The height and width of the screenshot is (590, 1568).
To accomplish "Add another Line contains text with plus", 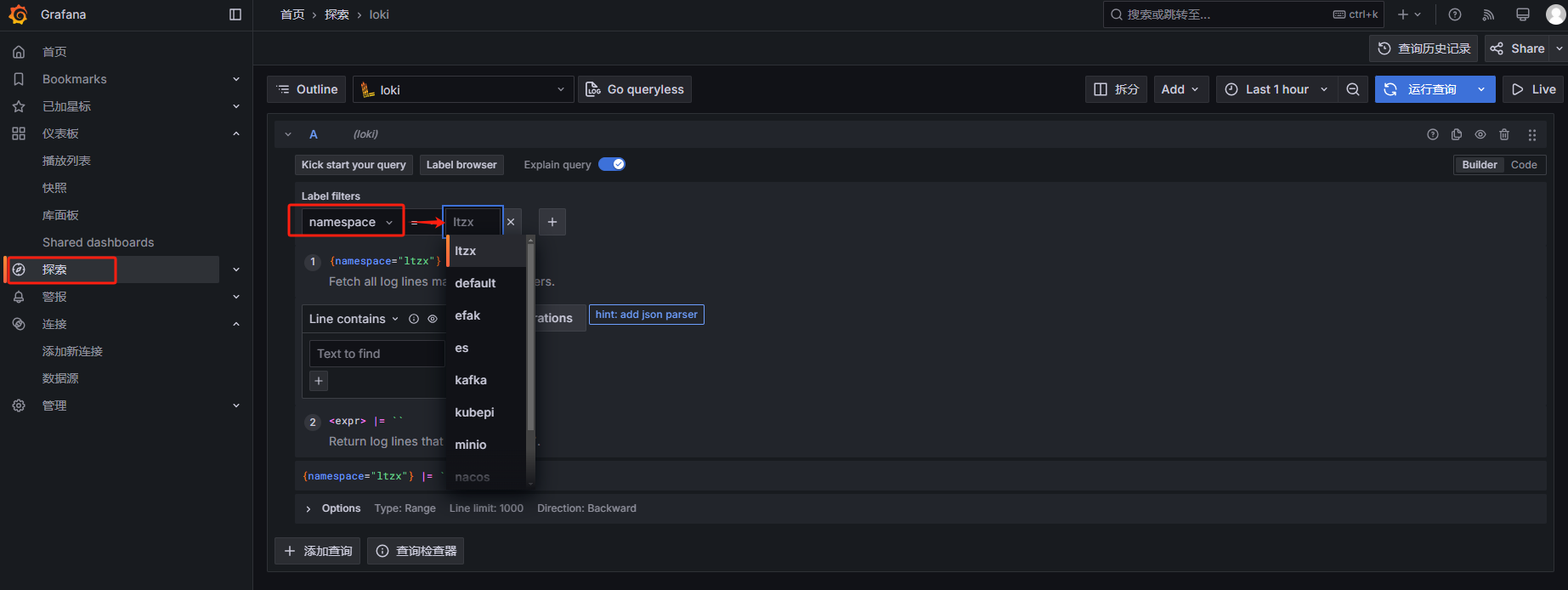I will 319,381.
